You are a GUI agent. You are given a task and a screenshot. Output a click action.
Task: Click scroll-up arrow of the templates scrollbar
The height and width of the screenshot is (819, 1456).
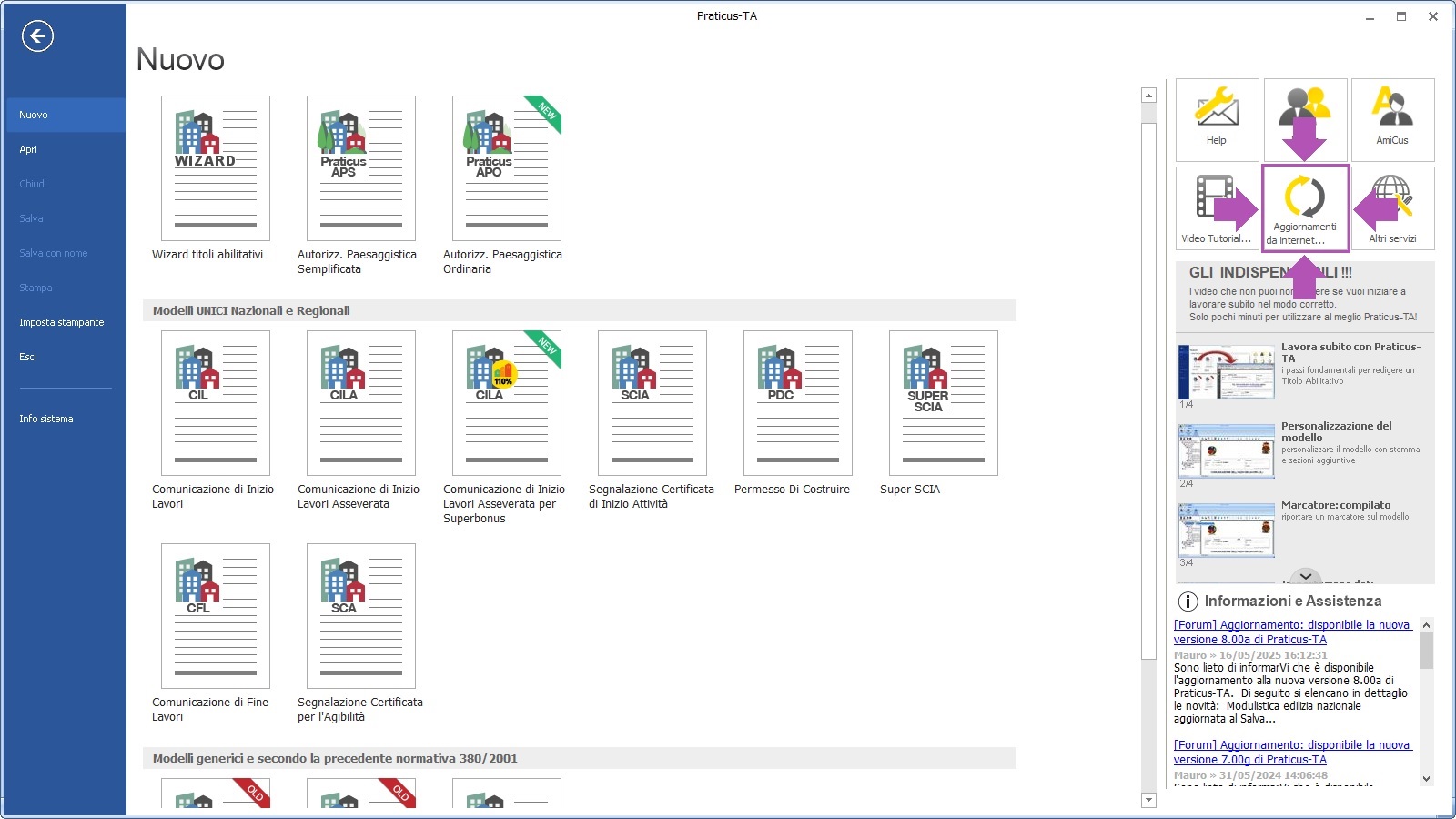tap(1148, 96)
